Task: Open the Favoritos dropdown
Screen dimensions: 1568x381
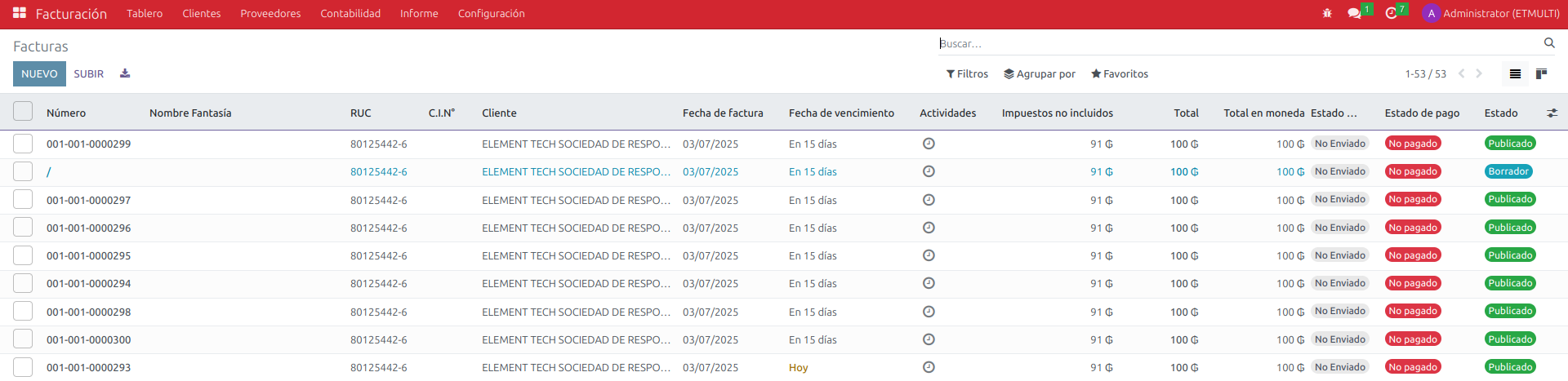Action: [1120, 73]
